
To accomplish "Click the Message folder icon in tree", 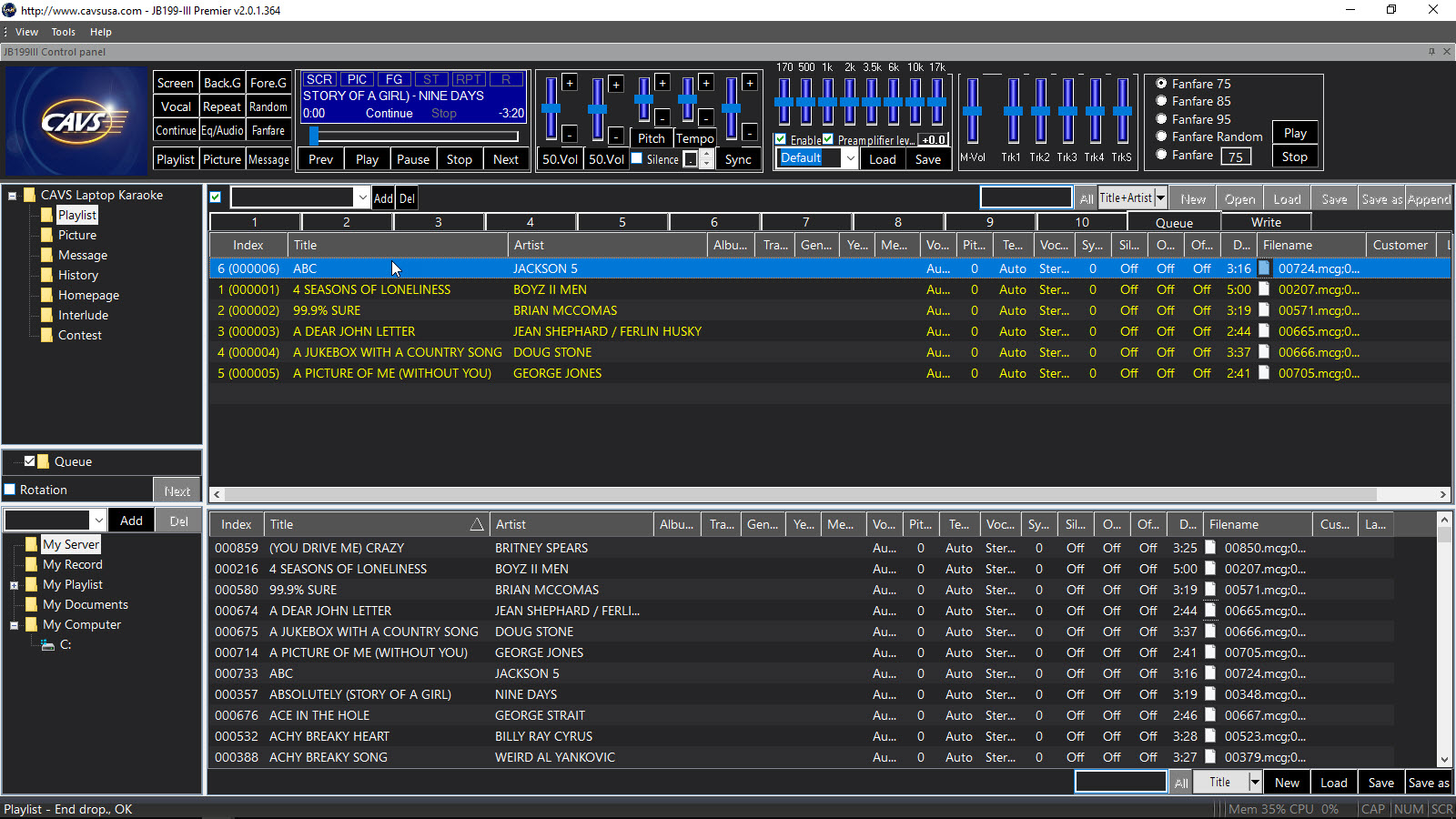I will click(46, 255).
